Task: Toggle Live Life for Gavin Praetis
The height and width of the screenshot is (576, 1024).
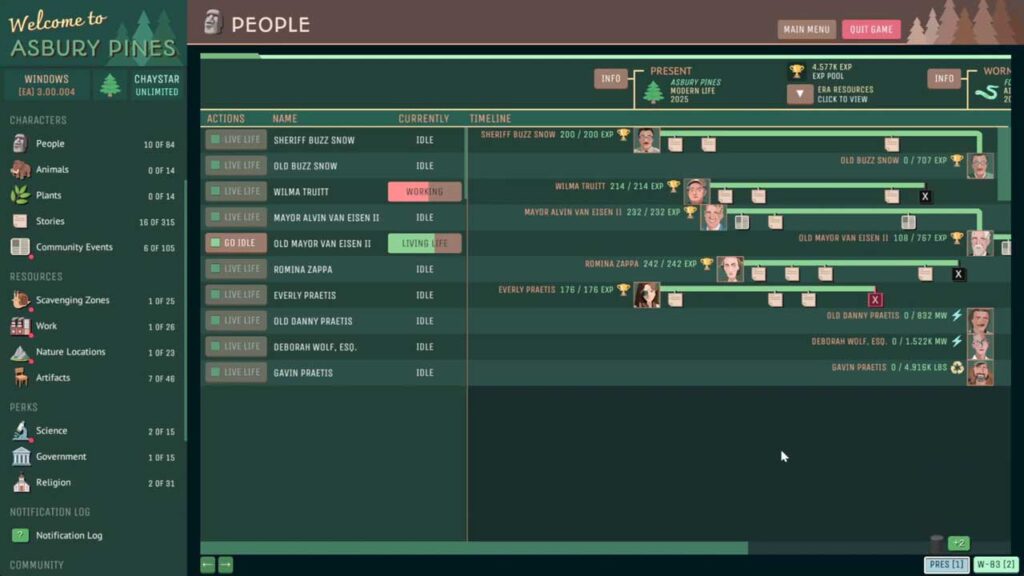Action: (x=236, y=372)
